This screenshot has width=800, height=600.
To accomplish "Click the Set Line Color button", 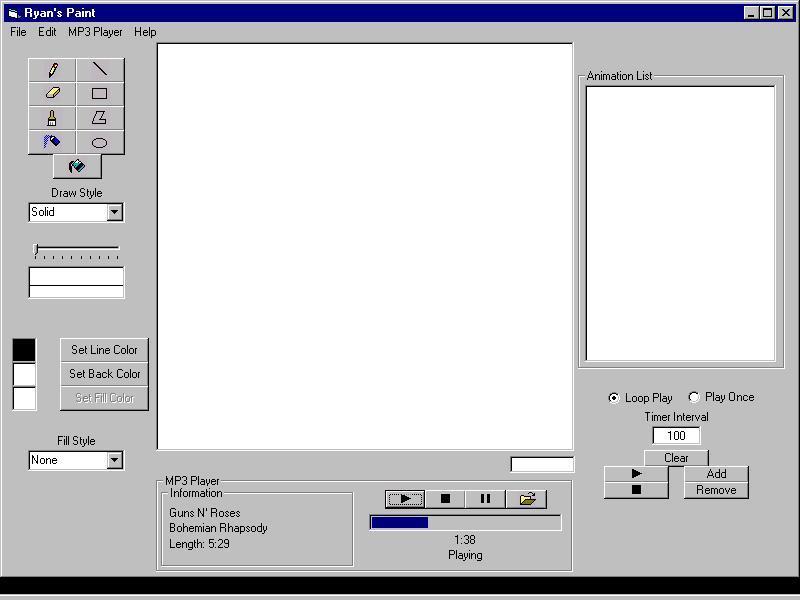I will coord(104,350).
